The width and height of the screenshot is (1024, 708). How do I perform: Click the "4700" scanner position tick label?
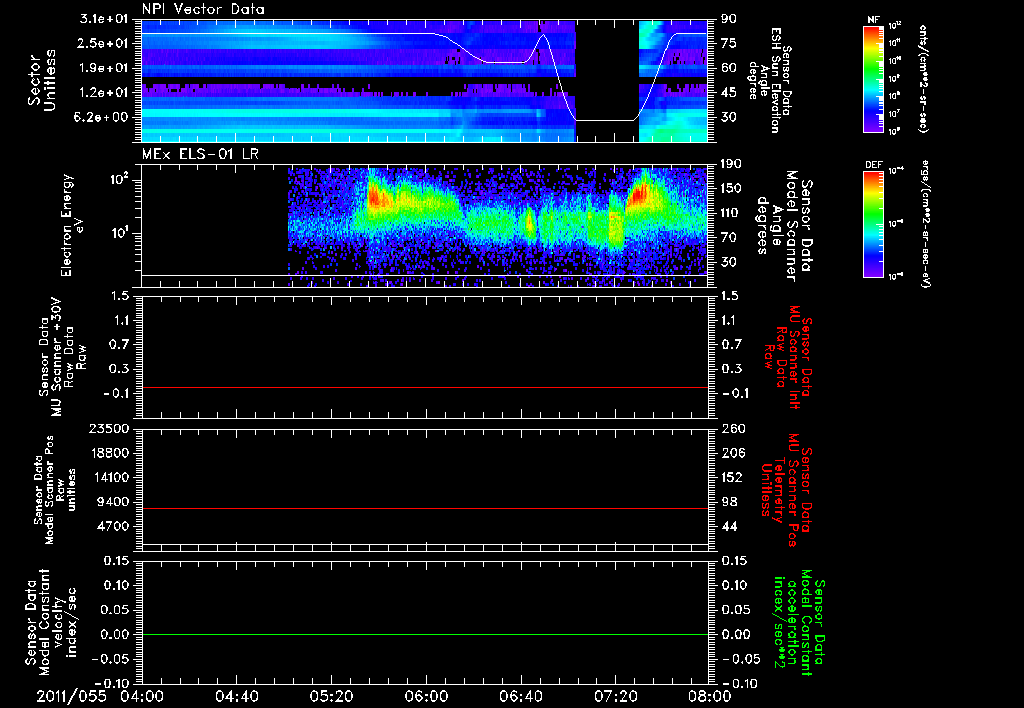tap(115, 526)
